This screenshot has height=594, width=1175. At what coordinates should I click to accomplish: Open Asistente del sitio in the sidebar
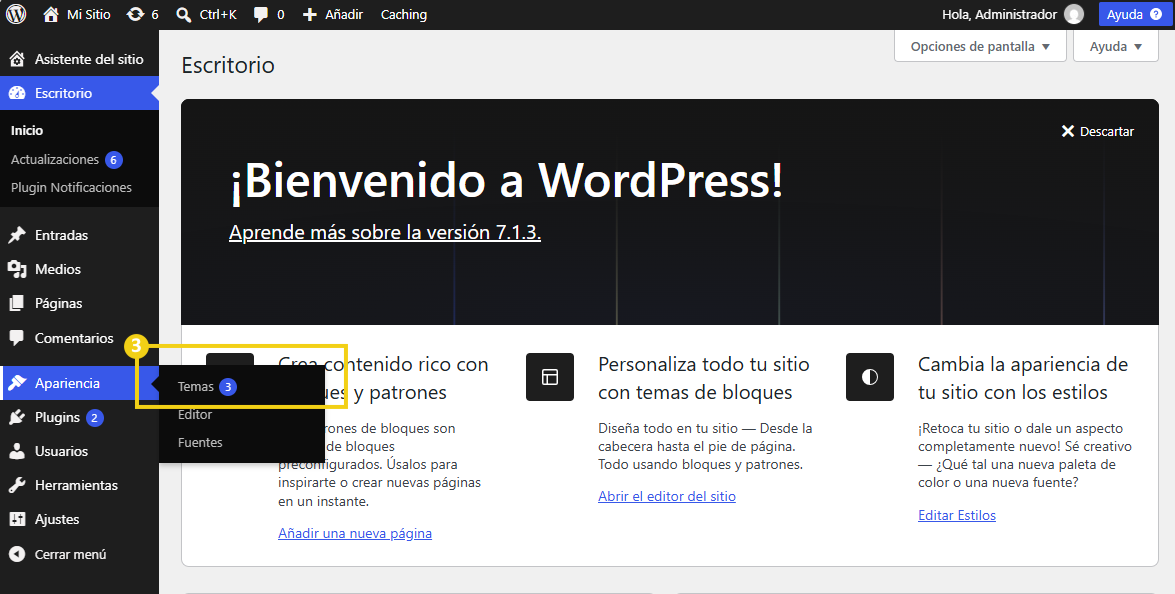(79, 59)
